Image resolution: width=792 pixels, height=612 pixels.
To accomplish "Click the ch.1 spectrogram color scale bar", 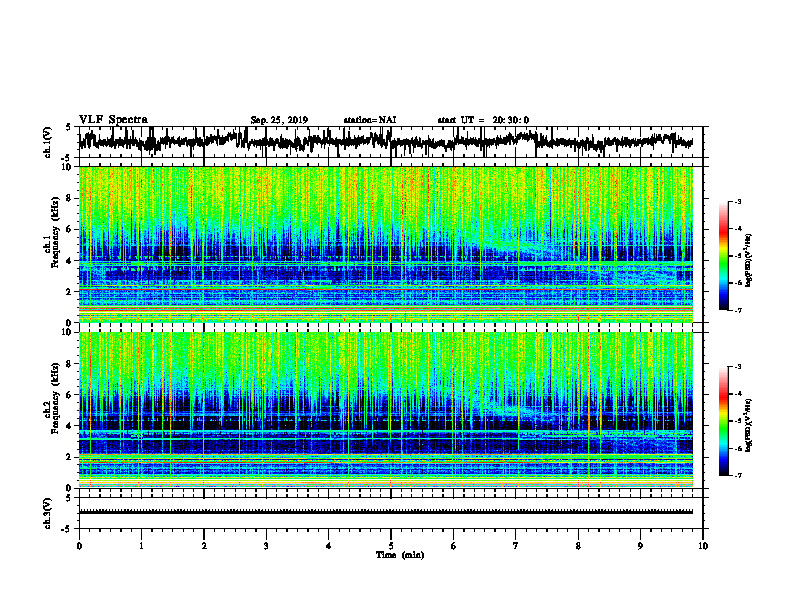I will [723, 256].
